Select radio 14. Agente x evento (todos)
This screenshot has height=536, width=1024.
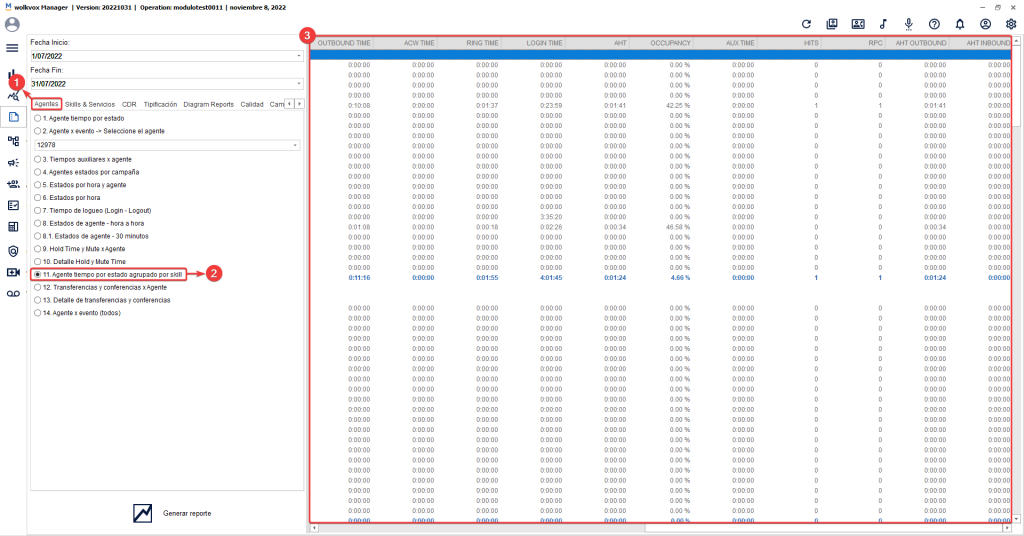37,313
